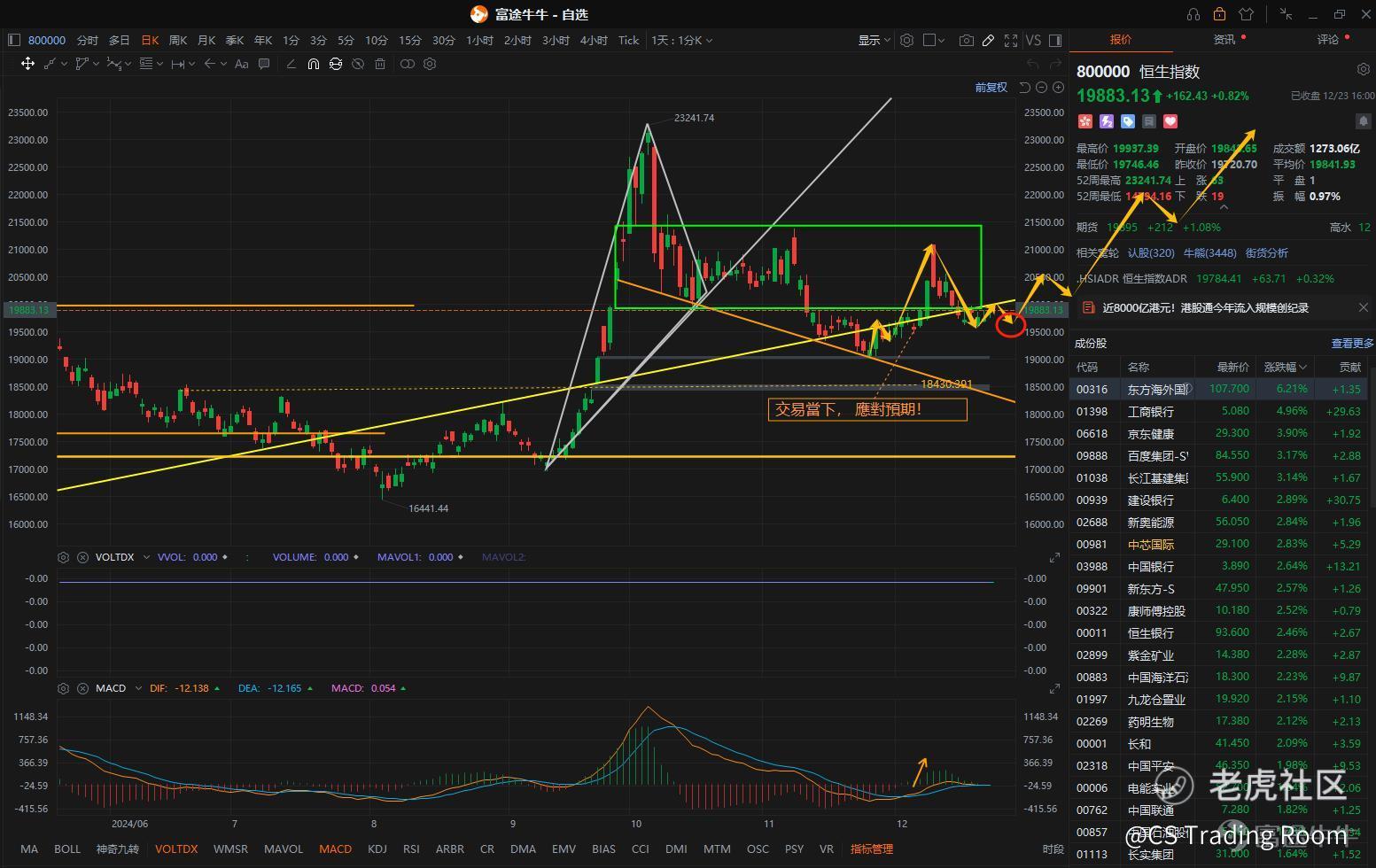Expand the wave tool options arrow
This screenshot has height=868, width=1376.
[128, 64]
